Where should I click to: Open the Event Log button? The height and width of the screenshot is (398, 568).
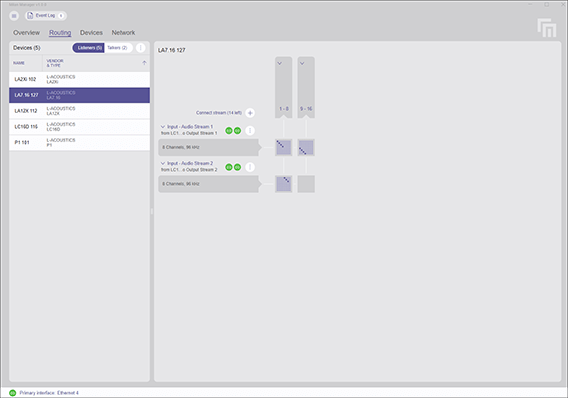tap(46, 16)
